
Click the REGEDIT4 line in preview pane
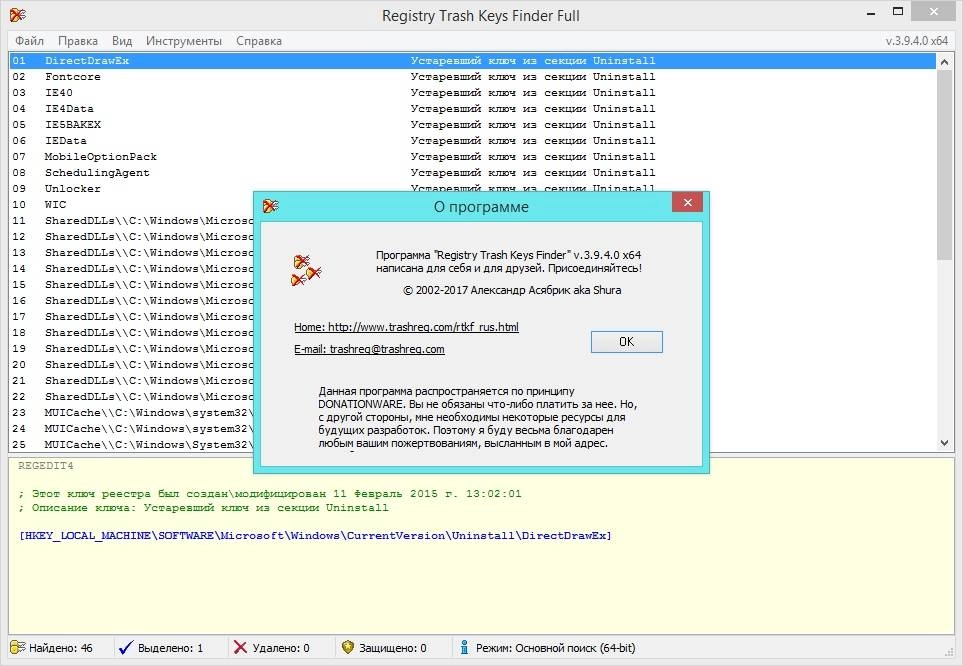point(45,466)
